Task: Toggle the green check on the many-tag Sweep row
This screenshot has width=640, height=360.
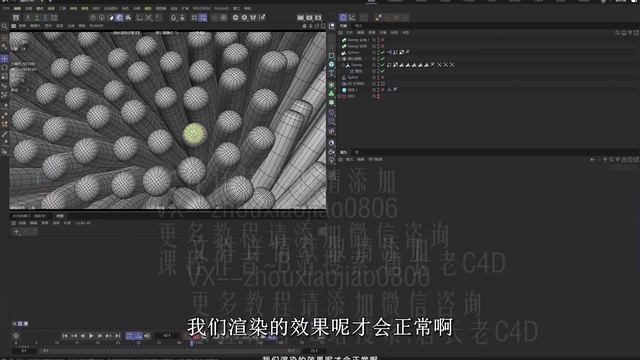Action: coord(382,65)
